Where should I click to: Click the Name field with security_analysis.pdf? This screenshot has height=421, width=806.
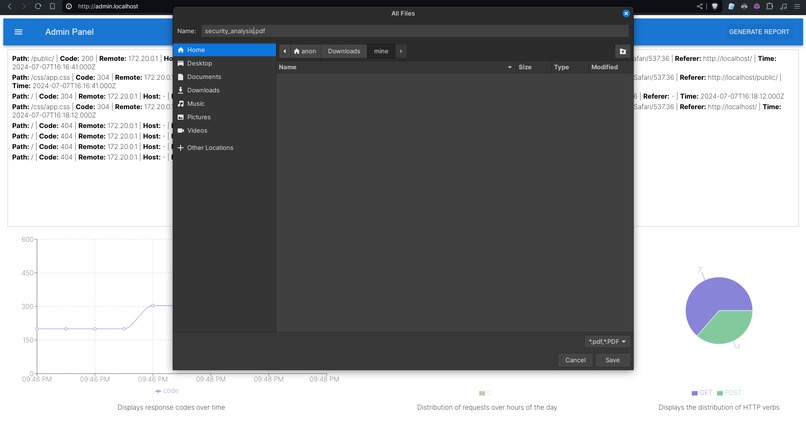click(x=414, y=31)
